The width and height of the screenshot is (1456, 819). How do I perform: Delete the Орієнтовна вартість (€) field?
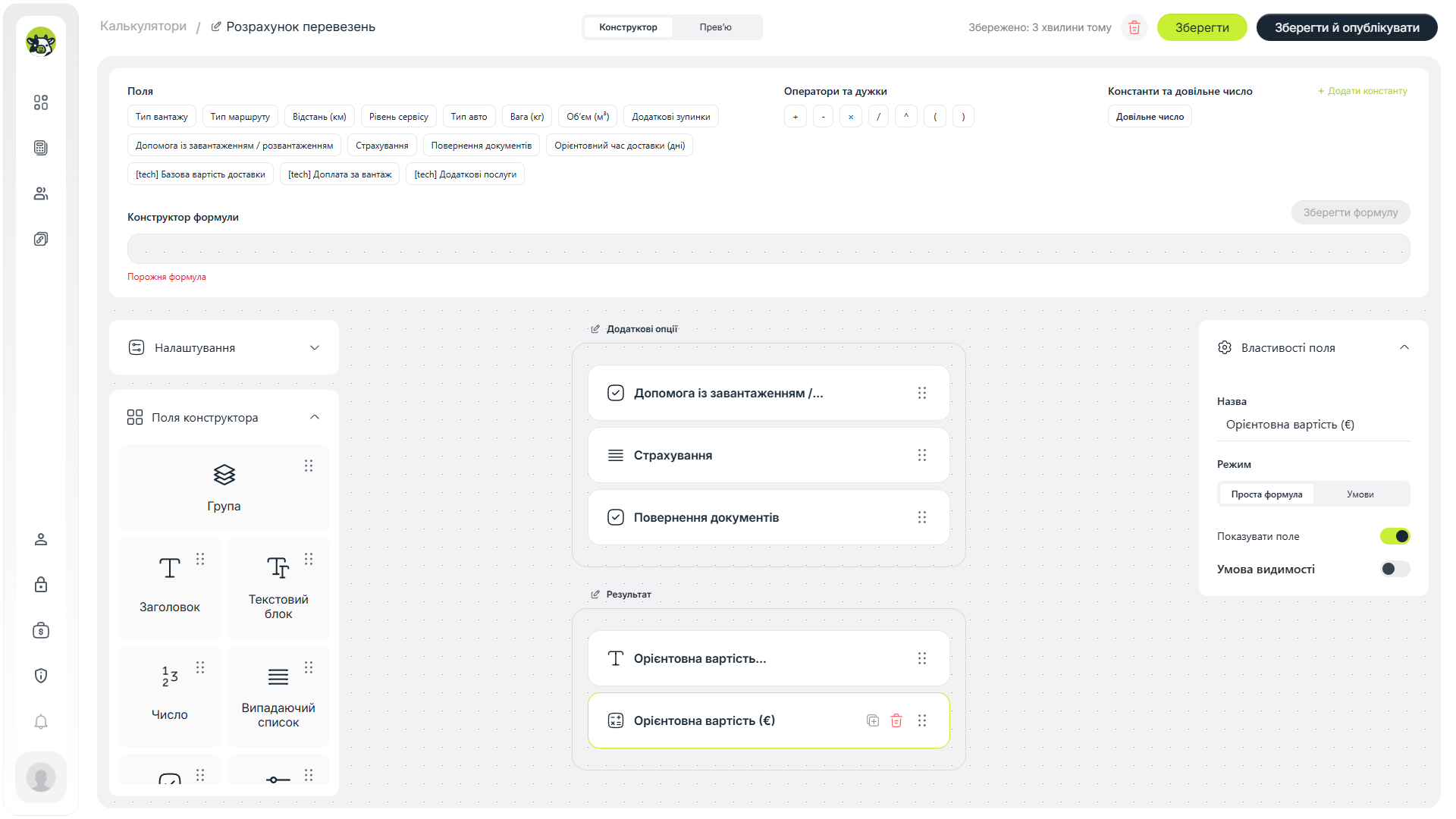[x=896, y=720]
